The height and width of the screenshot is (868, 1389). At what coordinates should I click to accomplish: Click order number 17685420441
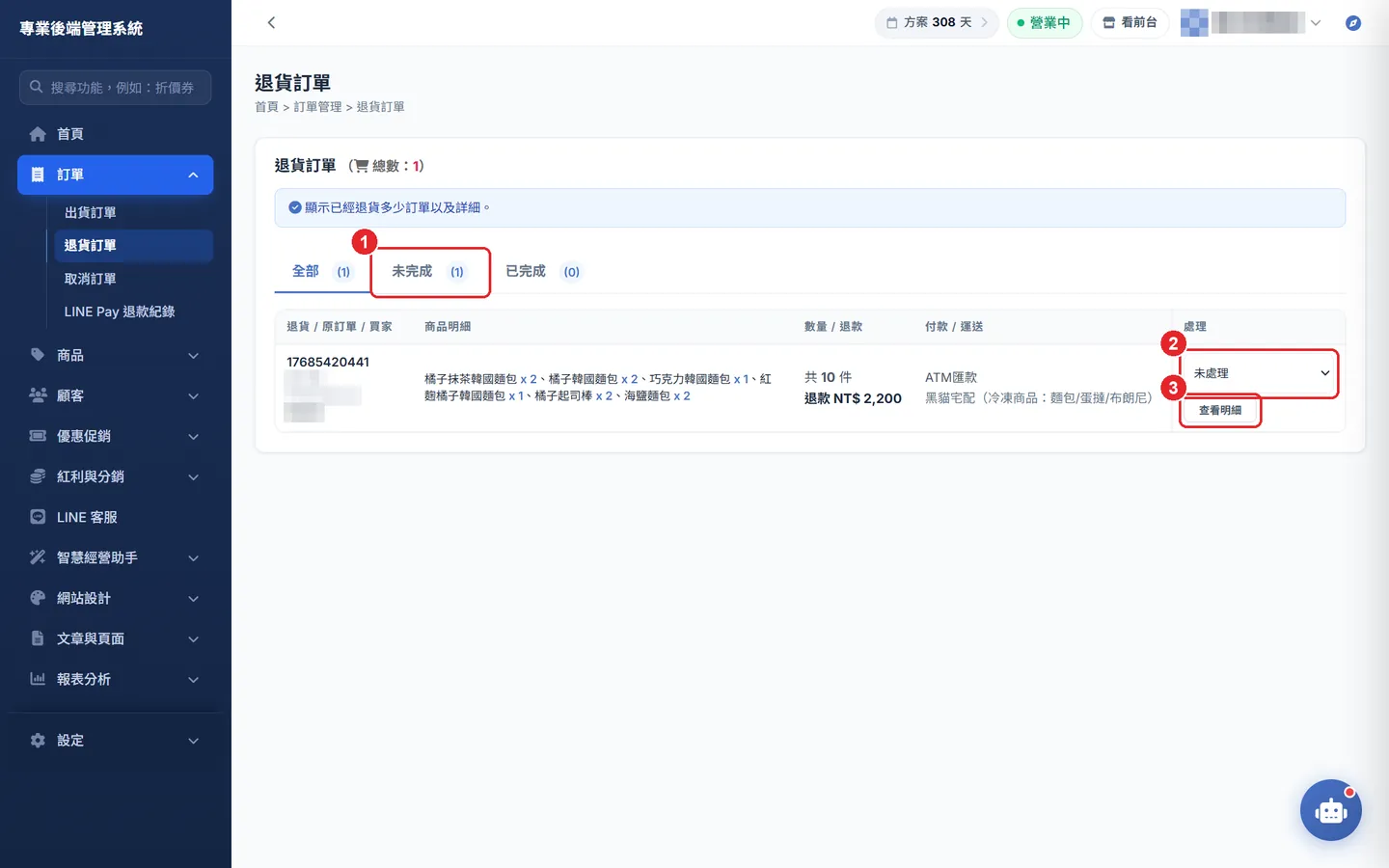click(x=328, y=362)
